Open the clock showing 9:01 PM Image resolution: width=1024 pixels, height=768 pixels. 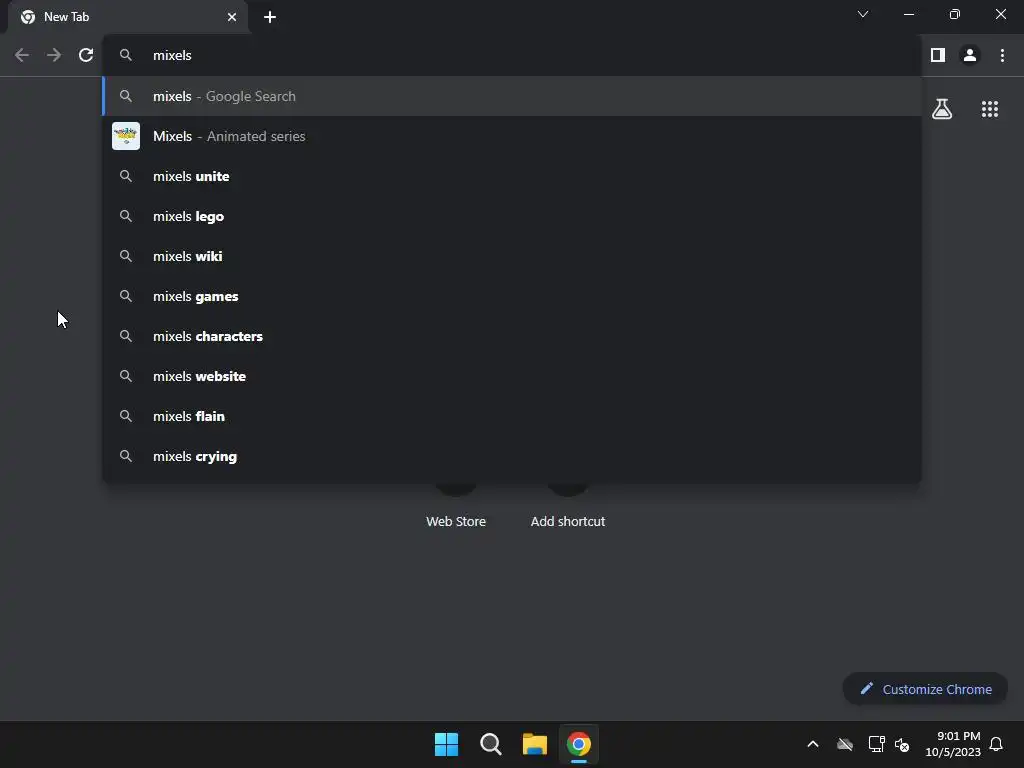953,744
